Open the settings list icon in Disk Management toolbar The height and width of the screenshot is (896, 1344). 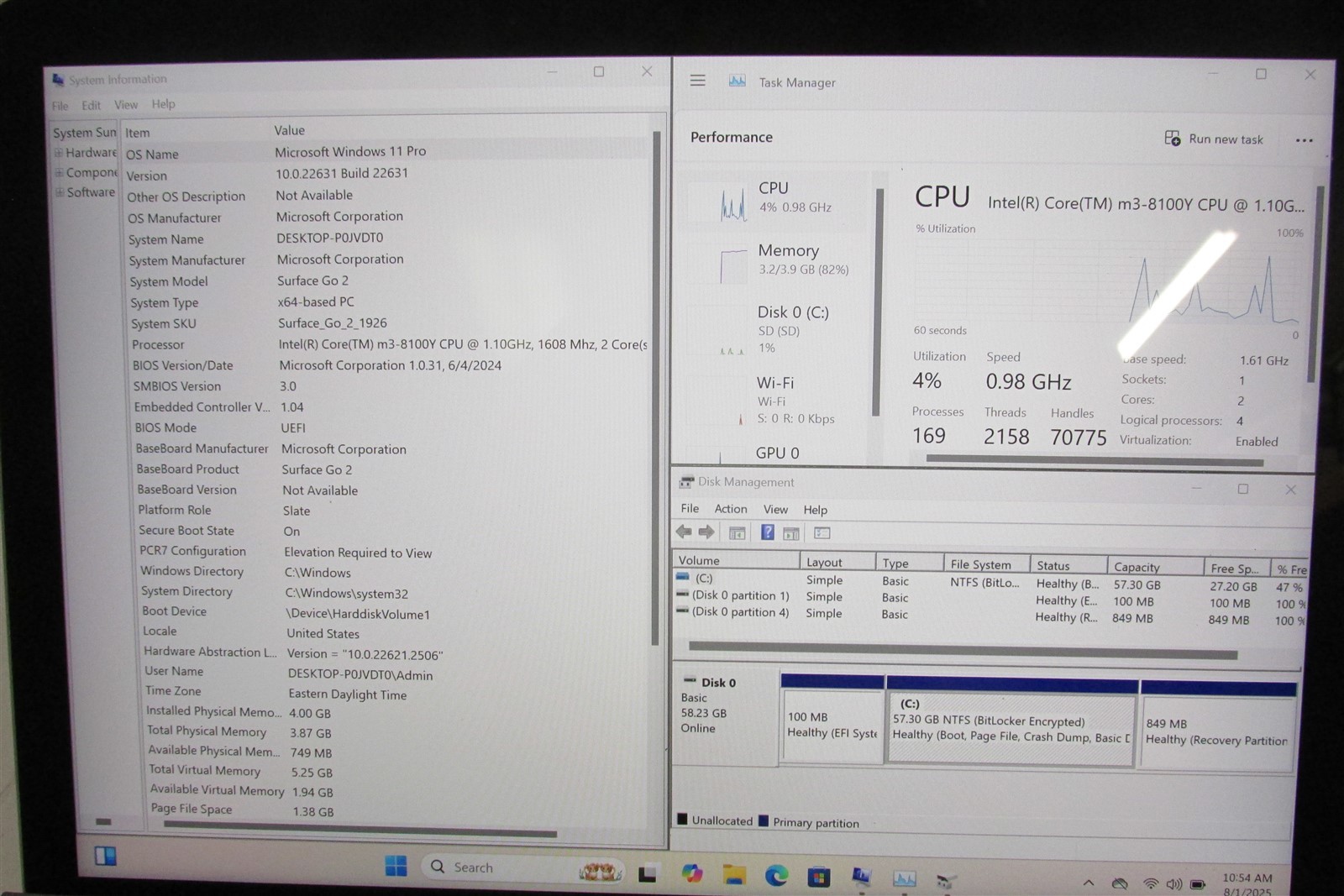click(x=822, y=533)
